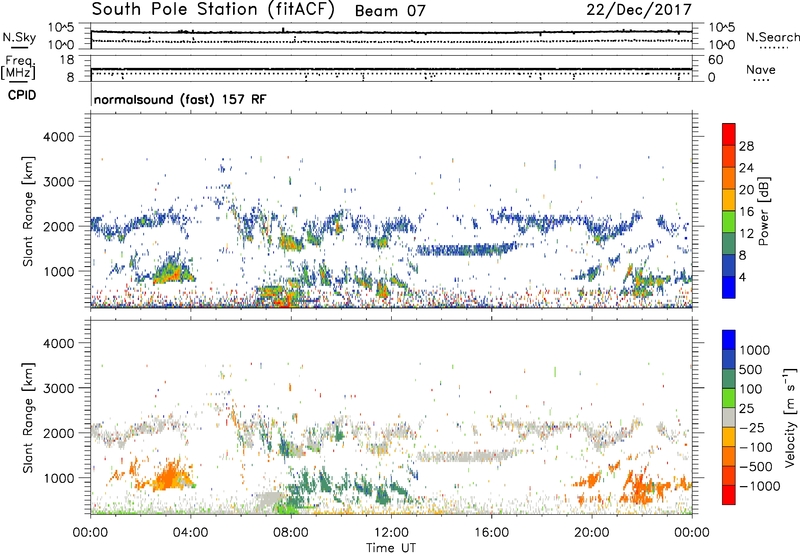Click the Slant Range label of power panel
Screen dimensions: 800x554
coord(28,211)
